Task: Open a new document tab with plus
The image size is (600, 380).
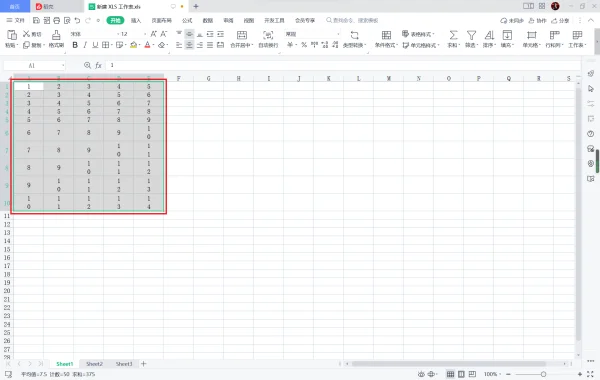Action: tap(196, 6)
